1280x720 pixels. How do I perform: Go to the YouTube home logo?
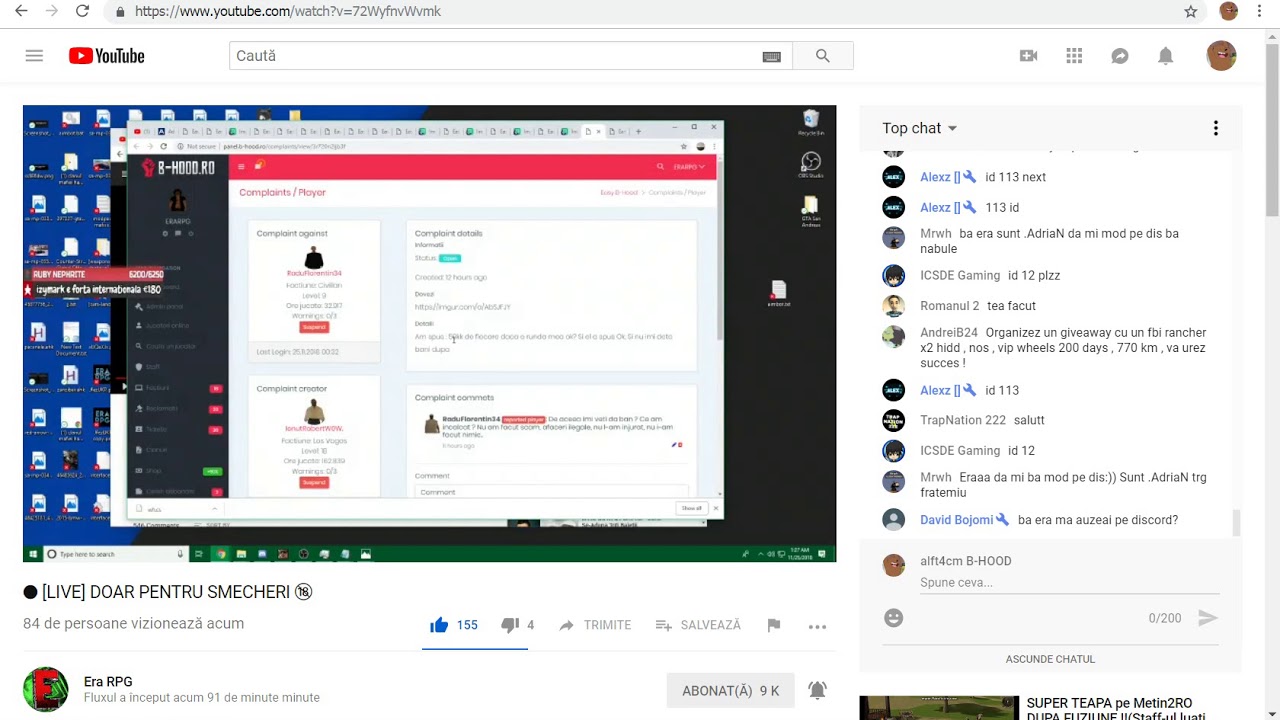click(107, 56)
